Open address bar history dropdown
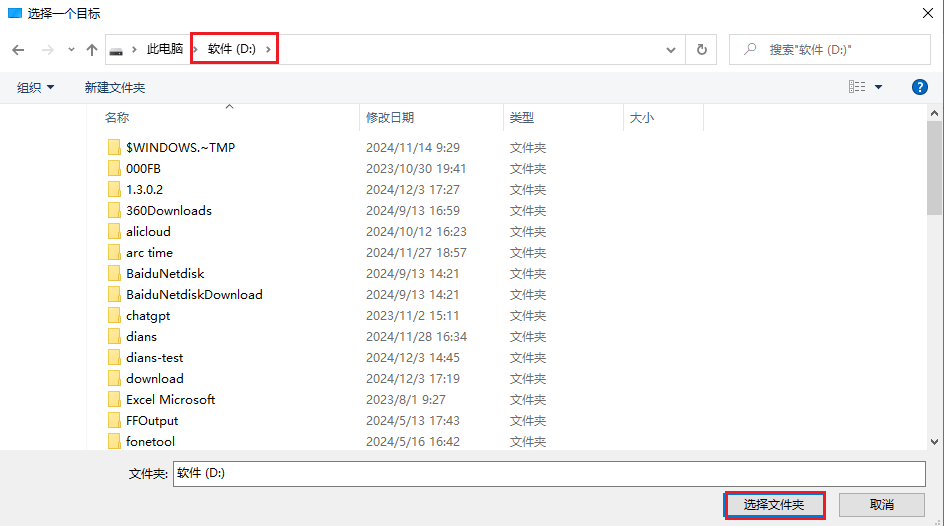 point(671,50)
